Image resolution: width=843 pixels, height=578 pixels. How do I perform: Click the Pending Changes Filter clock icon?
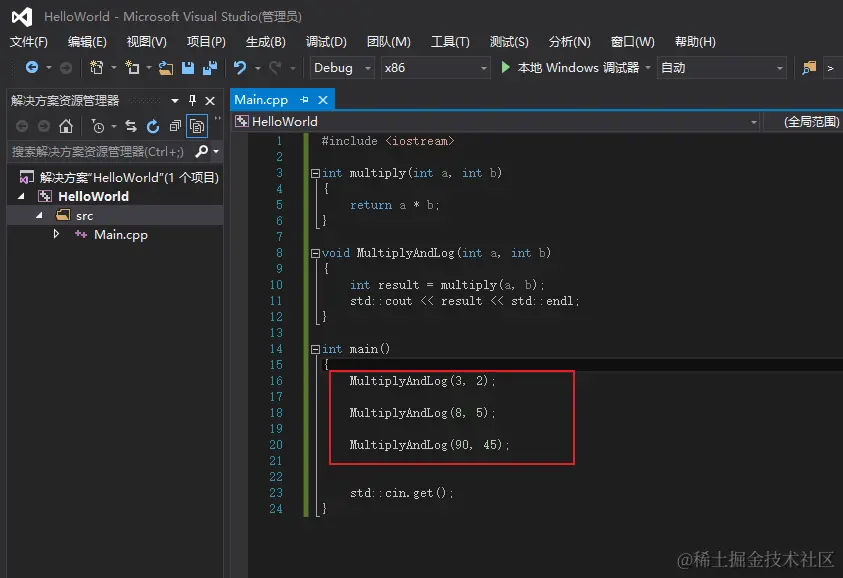98,126
